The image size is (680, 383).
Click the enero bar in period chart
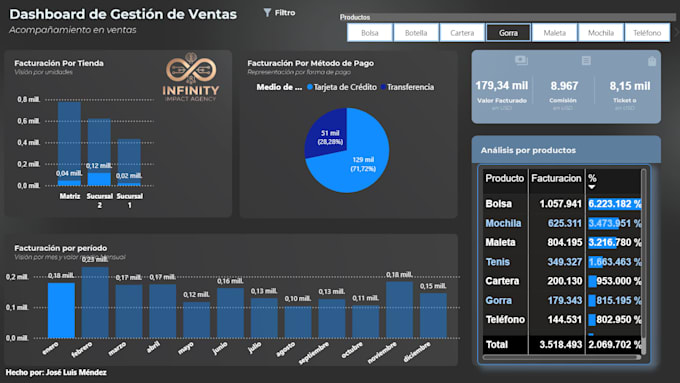[61, 310]
